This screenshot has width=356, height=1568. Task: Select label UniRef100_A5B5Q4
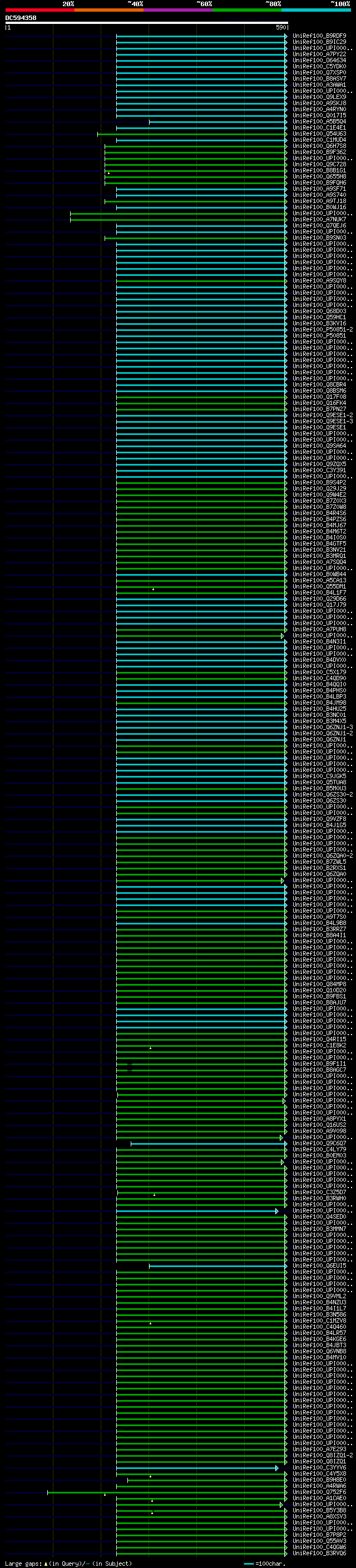(x=319, y=122)
